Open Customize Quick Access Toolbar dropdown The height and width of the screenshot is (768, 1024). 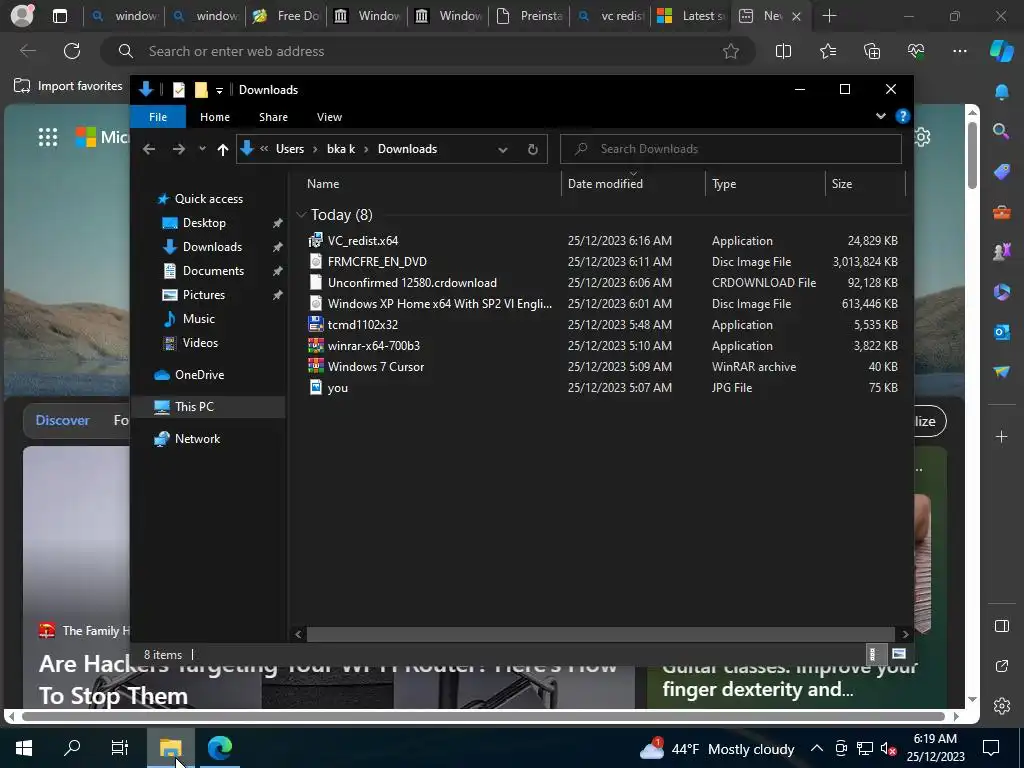219,90
